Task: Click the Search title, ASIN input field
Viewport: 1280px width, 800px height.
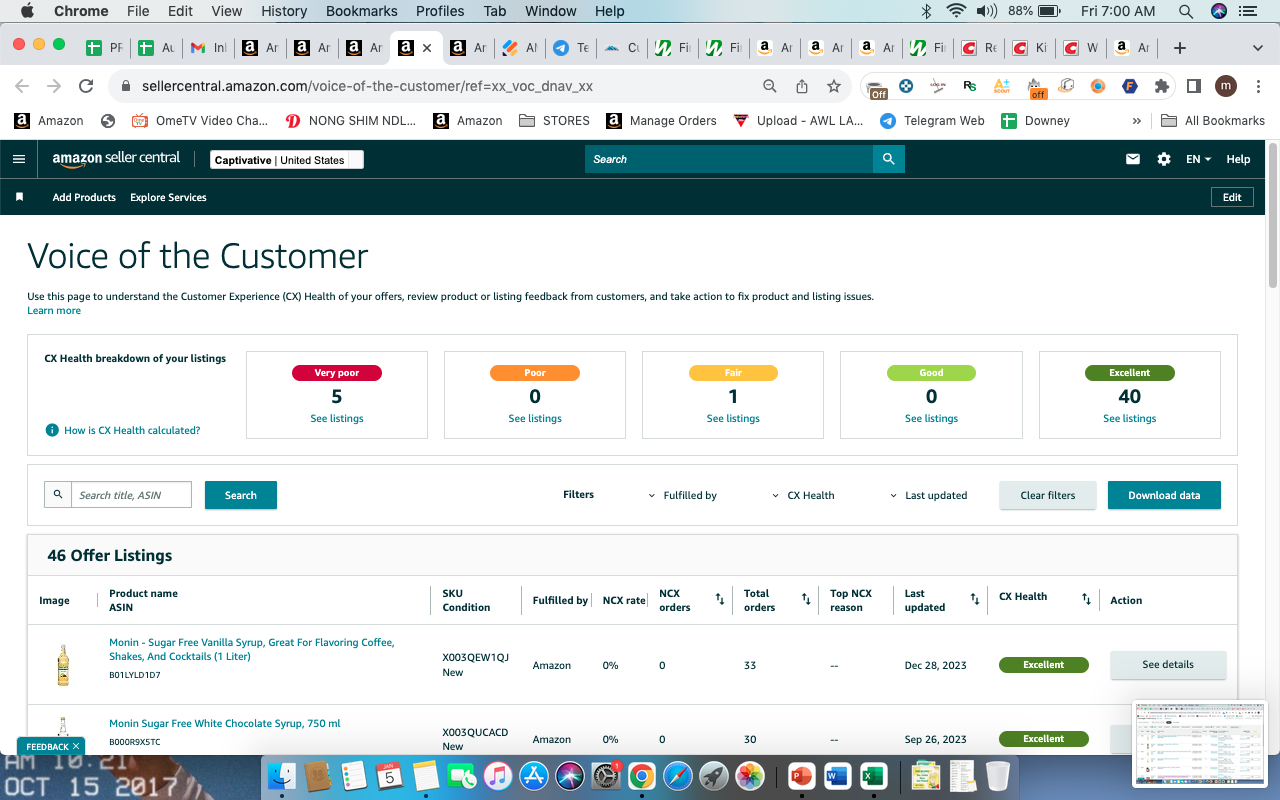Action: click(x=131, y=495)
